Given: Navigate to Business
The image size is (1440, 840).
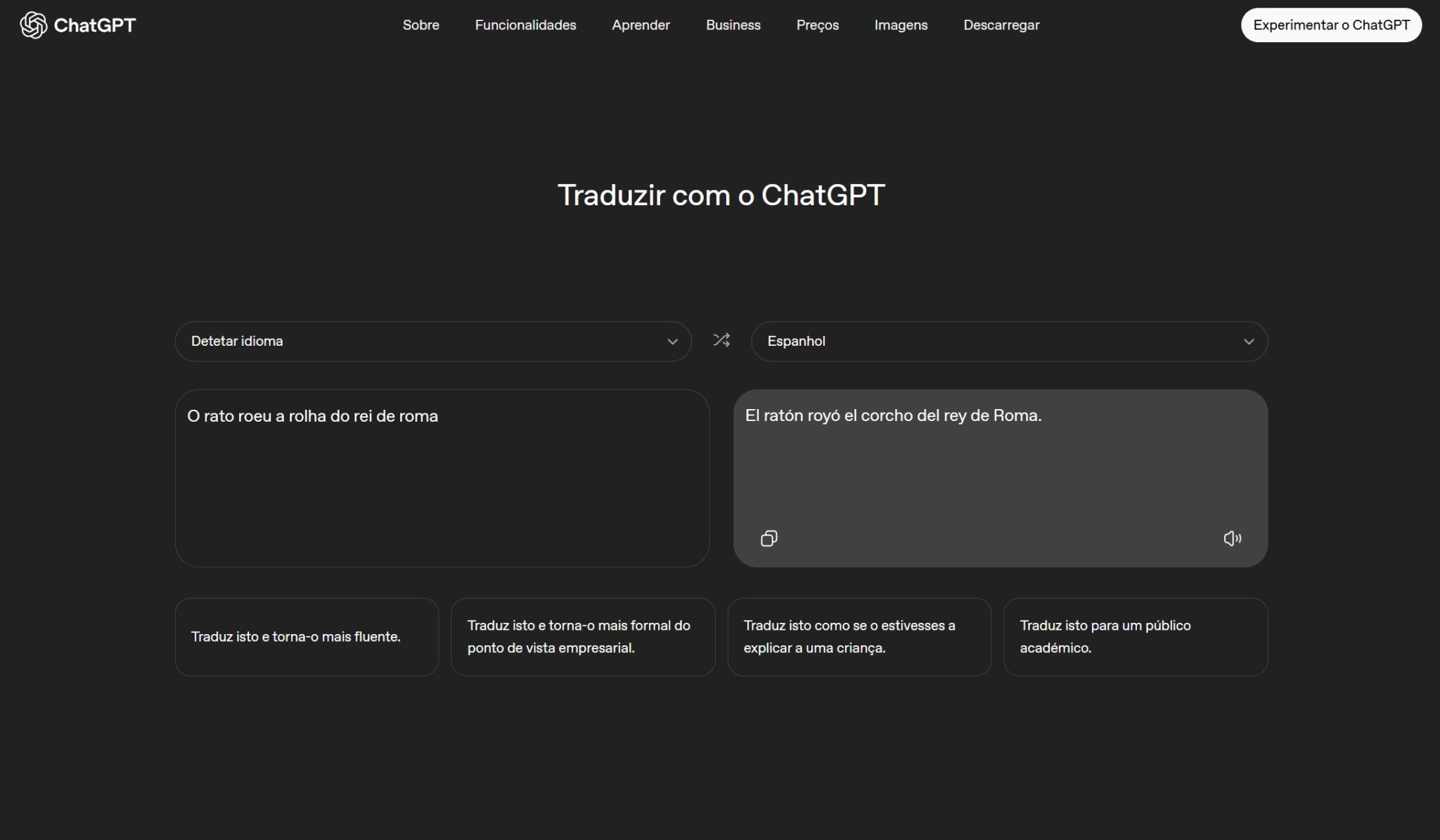Looking at the screenshot, I should [733, 25].
